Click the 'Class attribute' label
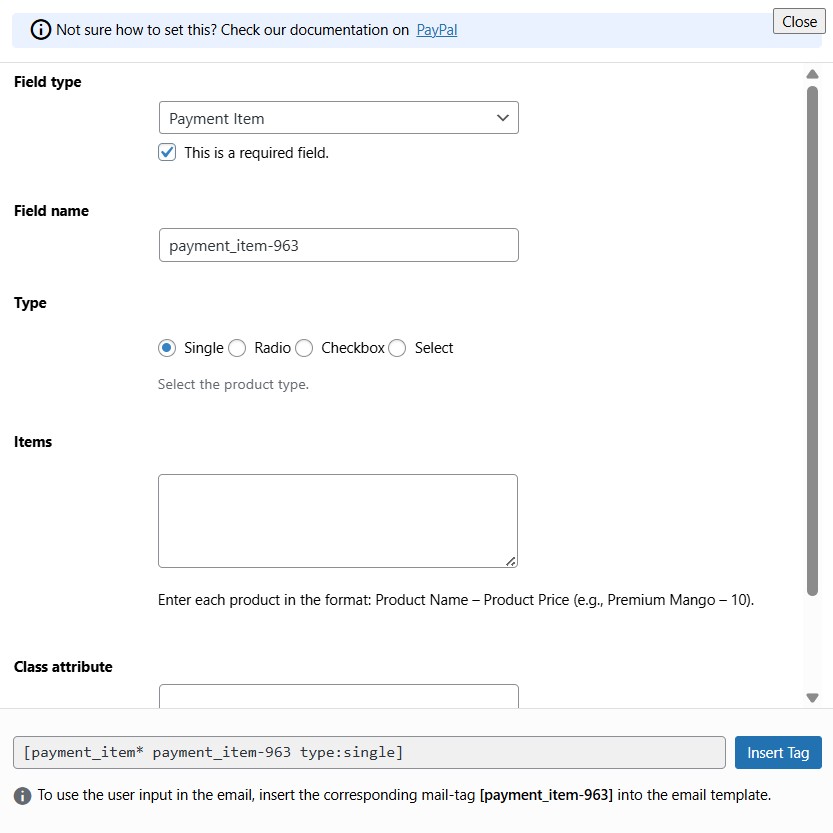833x833 pixels. [x=63, y=667]
